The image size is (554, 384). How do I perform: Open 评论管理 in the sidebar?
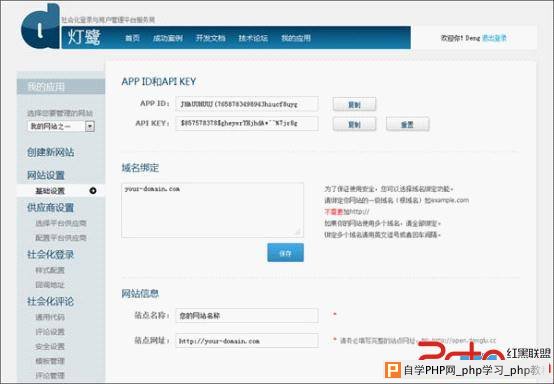point(50,376)
